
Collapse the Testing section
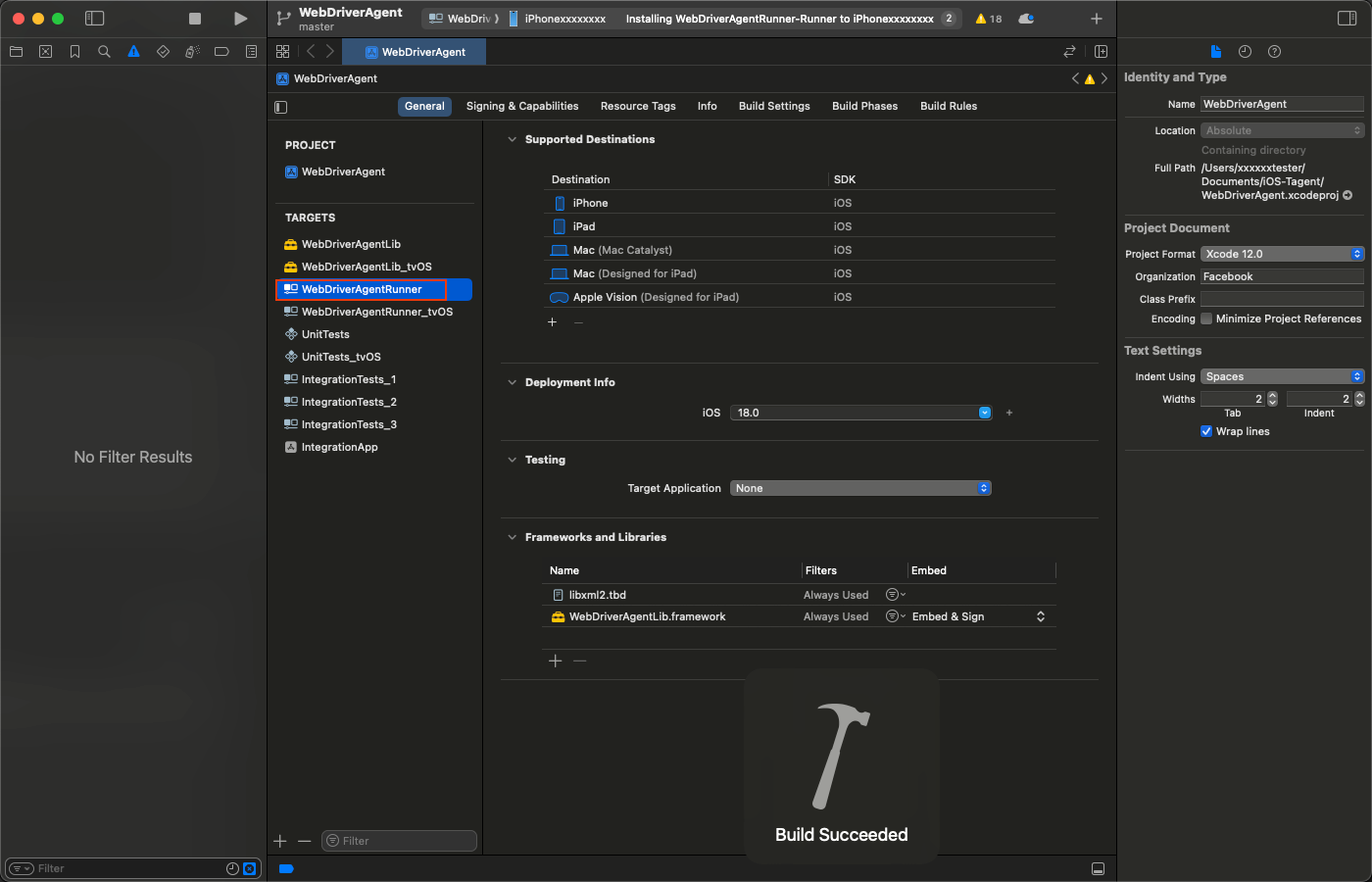(512, 460)
